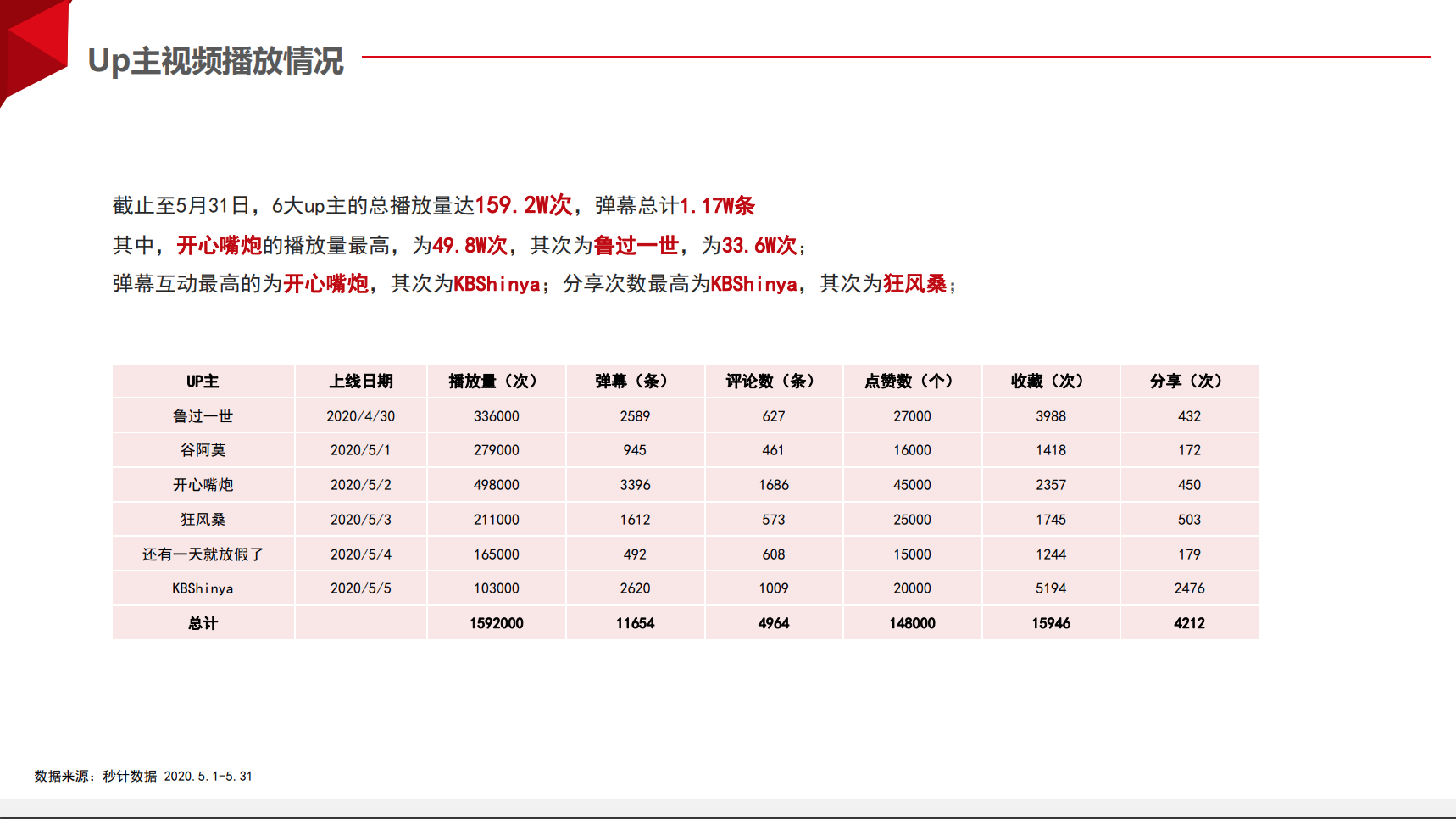Select the table cell '狂风桑'
Screen dimensions: 1456x819
[203, 520]
